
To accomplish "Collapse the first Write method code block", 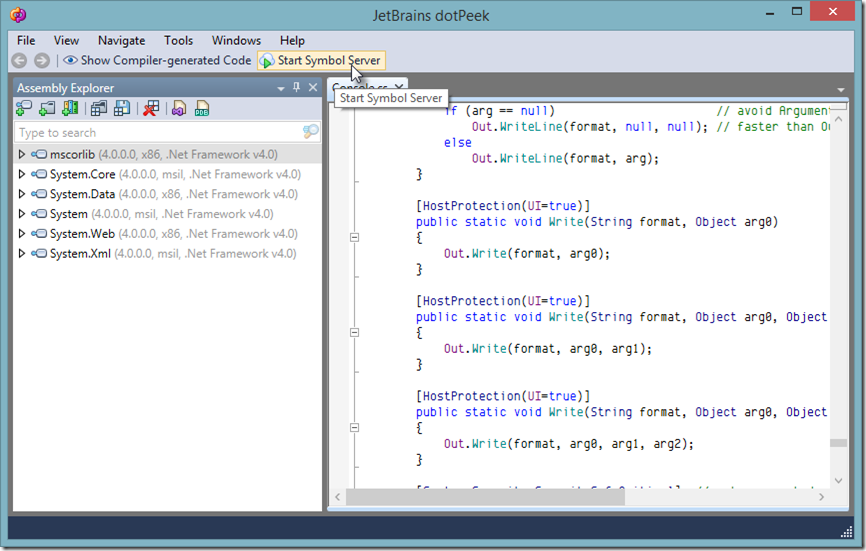I will [354, 238].
